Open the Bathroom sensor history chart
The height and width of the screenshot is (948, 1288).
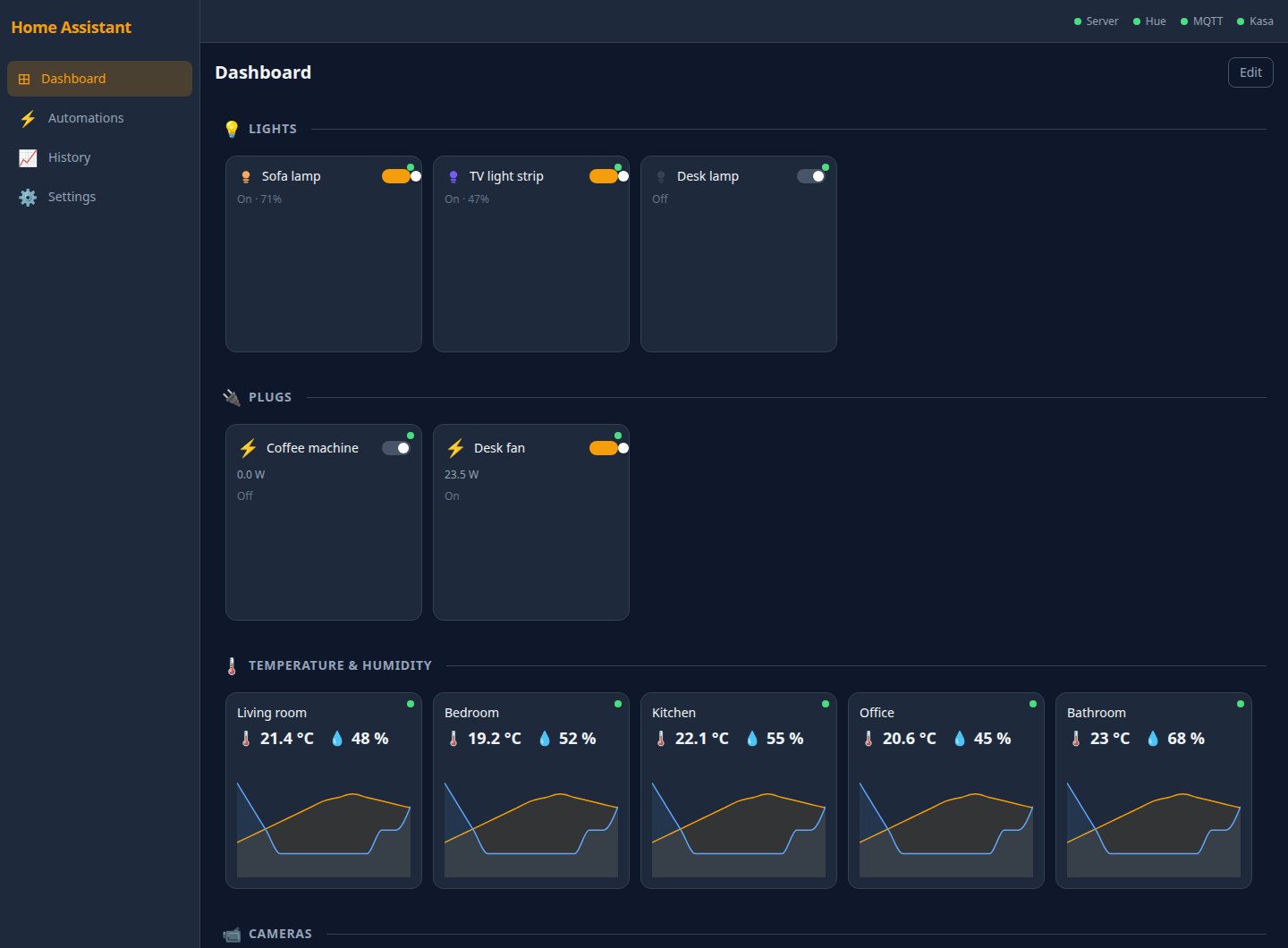click(1154, 830)
